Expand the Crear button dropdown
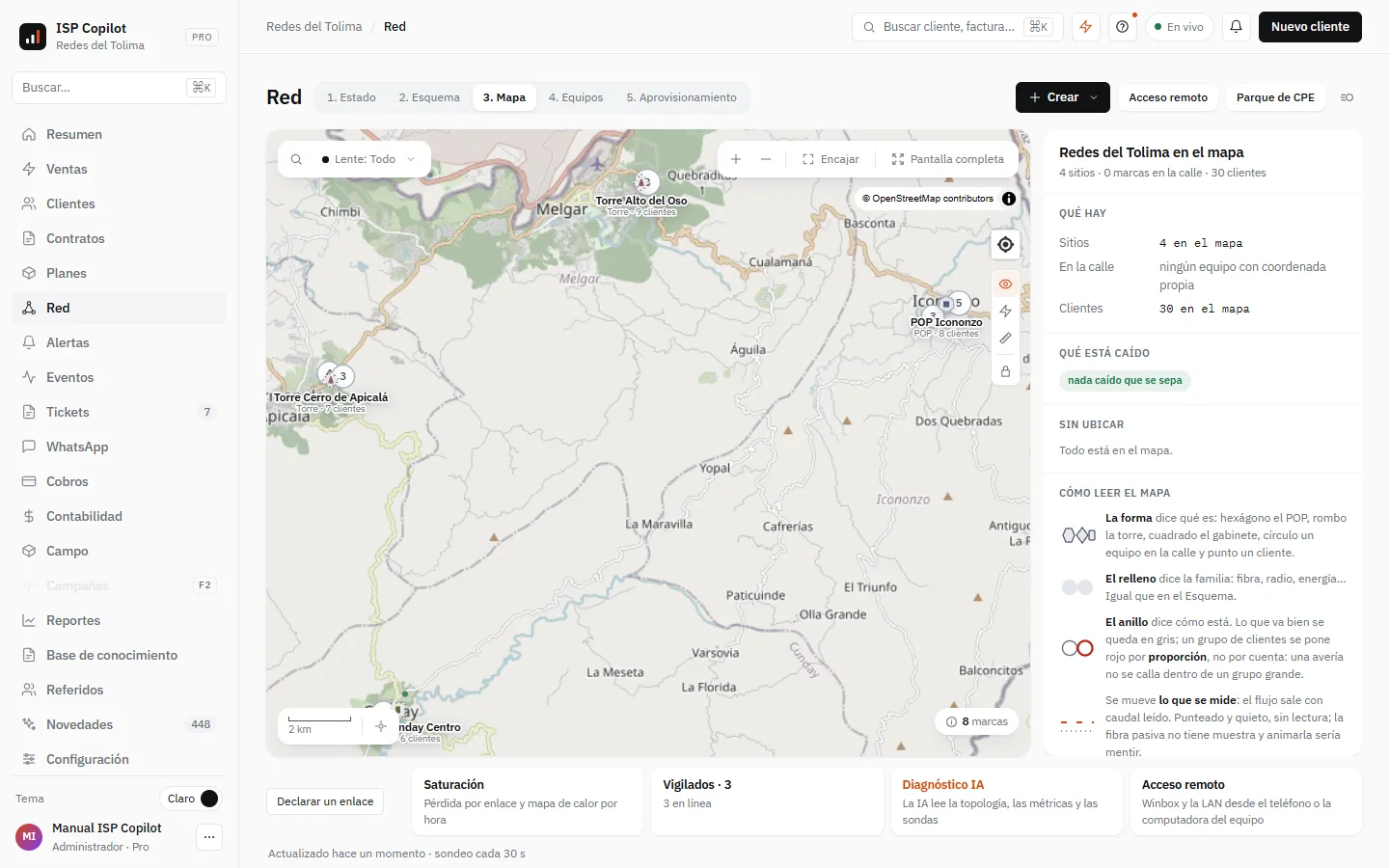 click(x=1063, y=97)
